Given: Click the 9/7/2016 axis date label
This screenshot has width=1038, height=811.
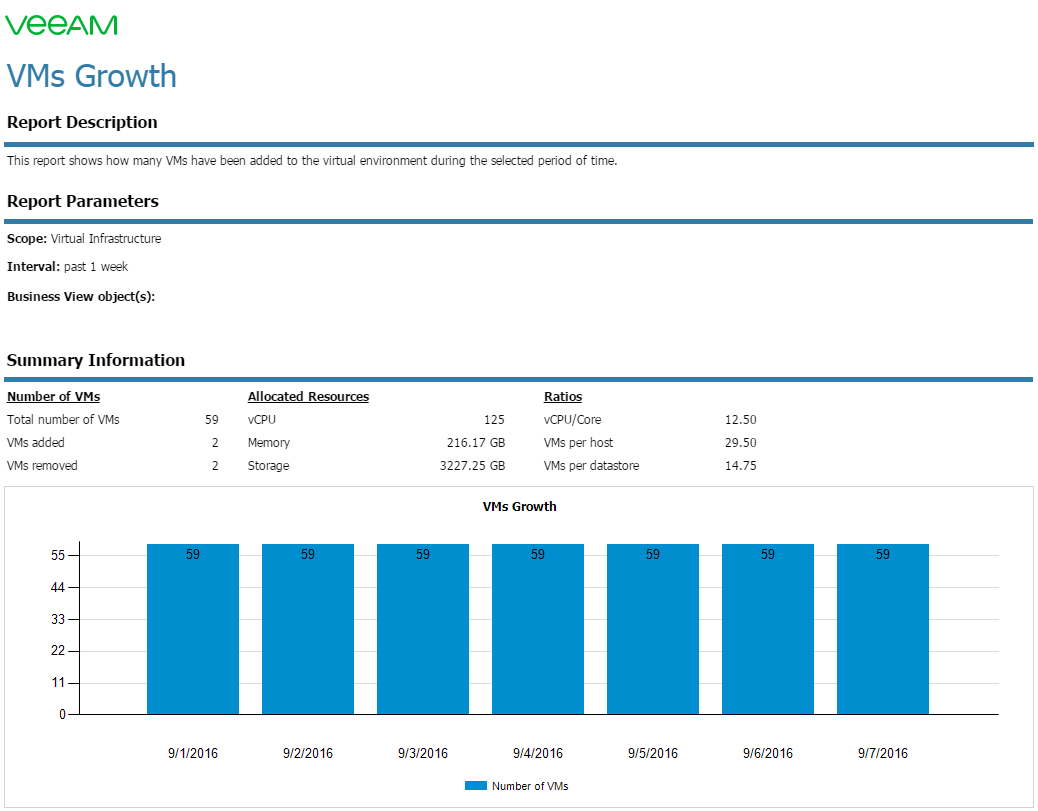Looking at the screenshot, I should click(883, 753).
